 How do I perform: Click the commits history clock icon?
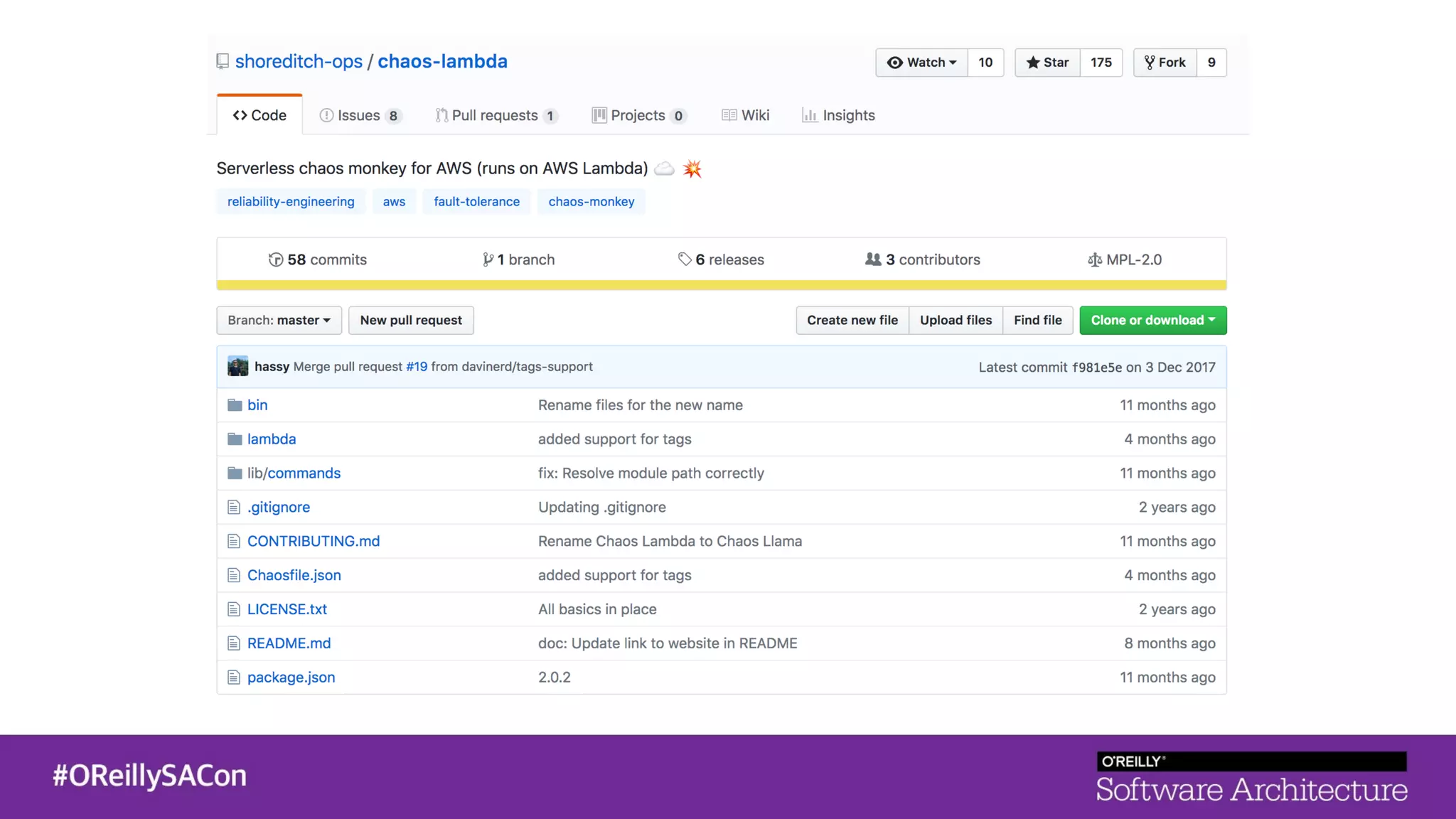(x=276, y=260)
